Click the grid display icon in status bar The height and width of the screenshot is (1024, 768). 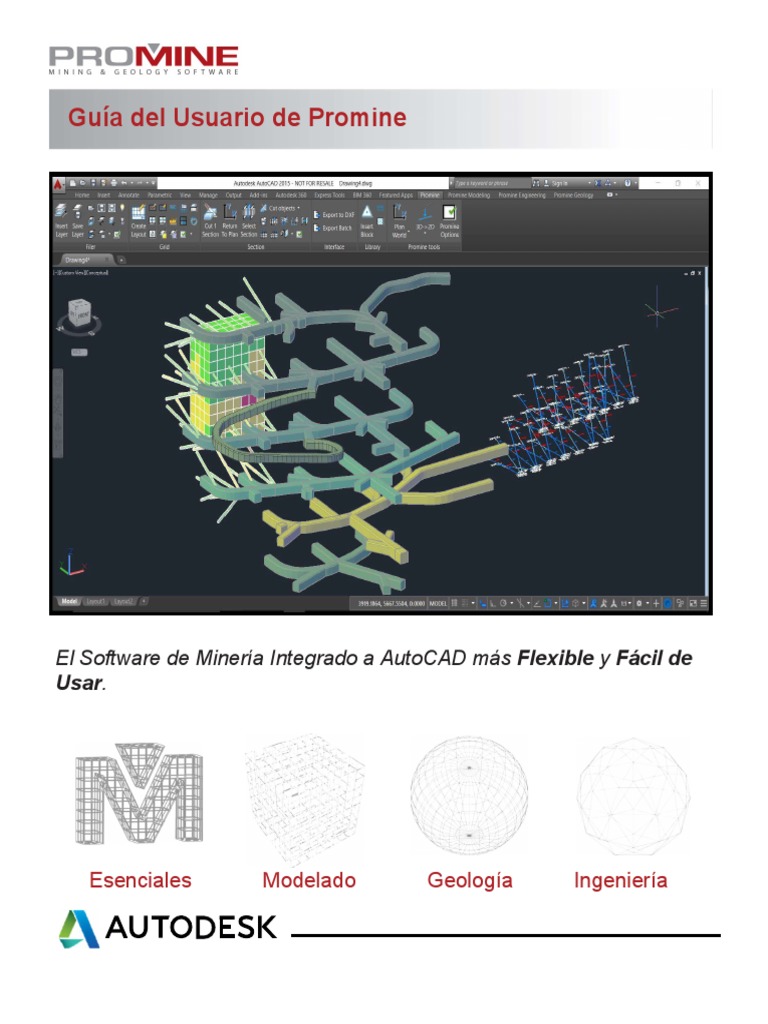(x=455, y=603)
